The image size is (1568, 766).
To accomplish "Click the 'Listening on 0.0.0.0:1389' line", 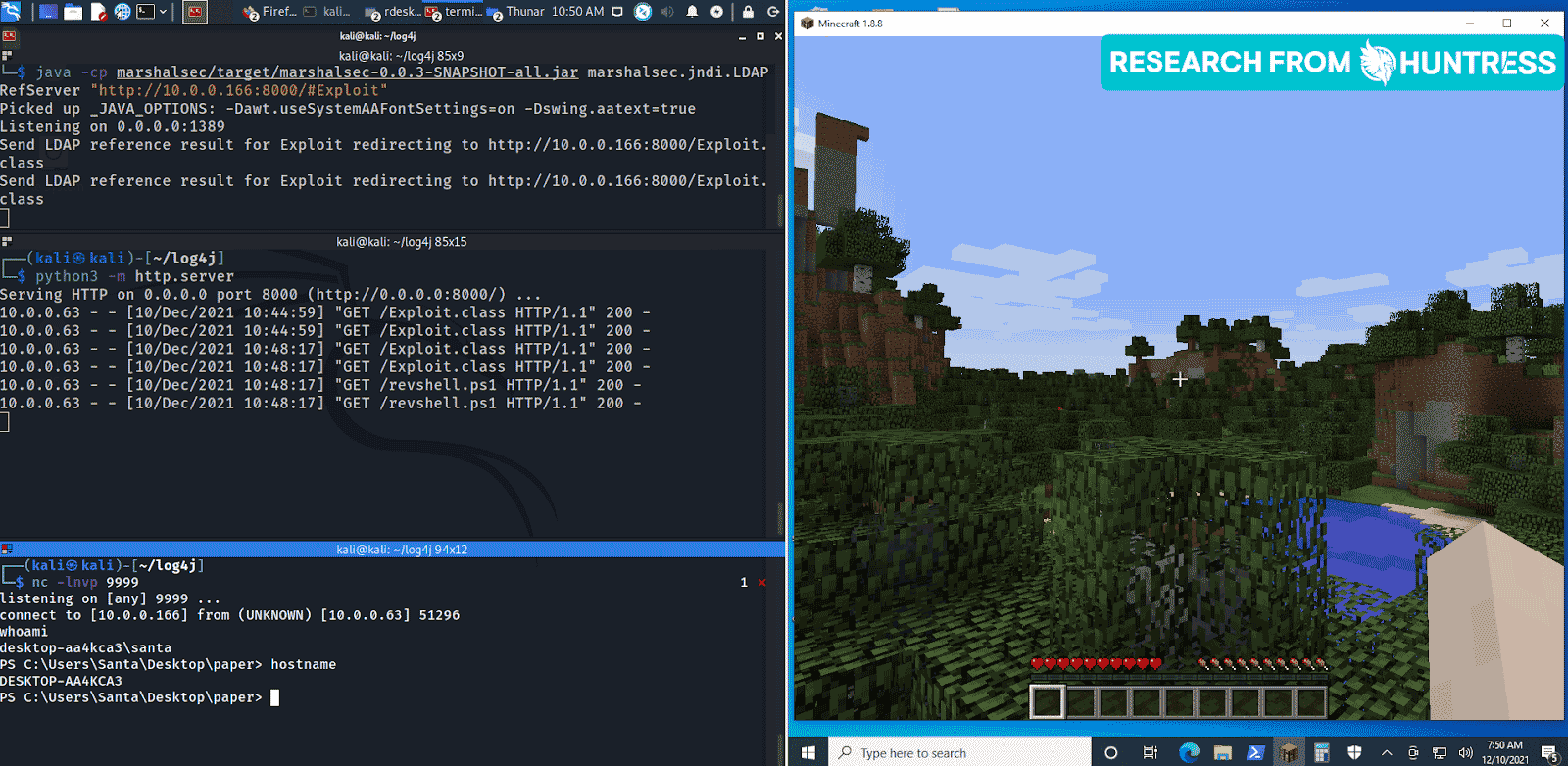I will (113, 126).
